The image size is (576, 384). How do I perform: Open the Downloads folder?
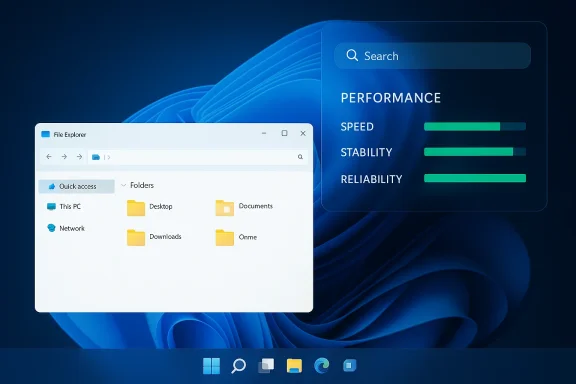[x=154, y=237]
